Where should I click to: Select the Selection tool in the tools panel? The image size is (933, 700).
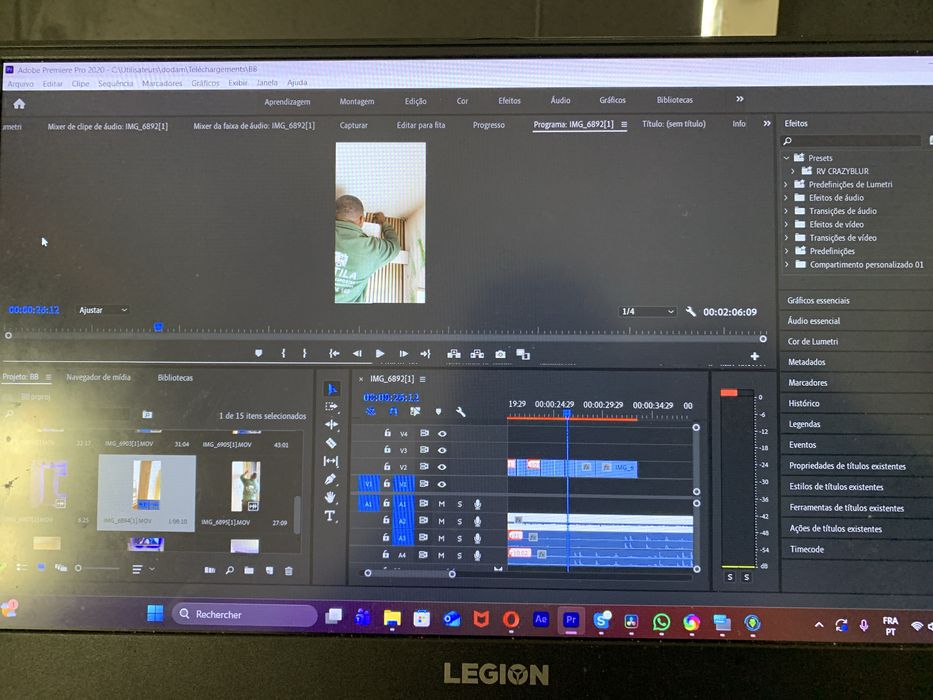pos(331,389)
